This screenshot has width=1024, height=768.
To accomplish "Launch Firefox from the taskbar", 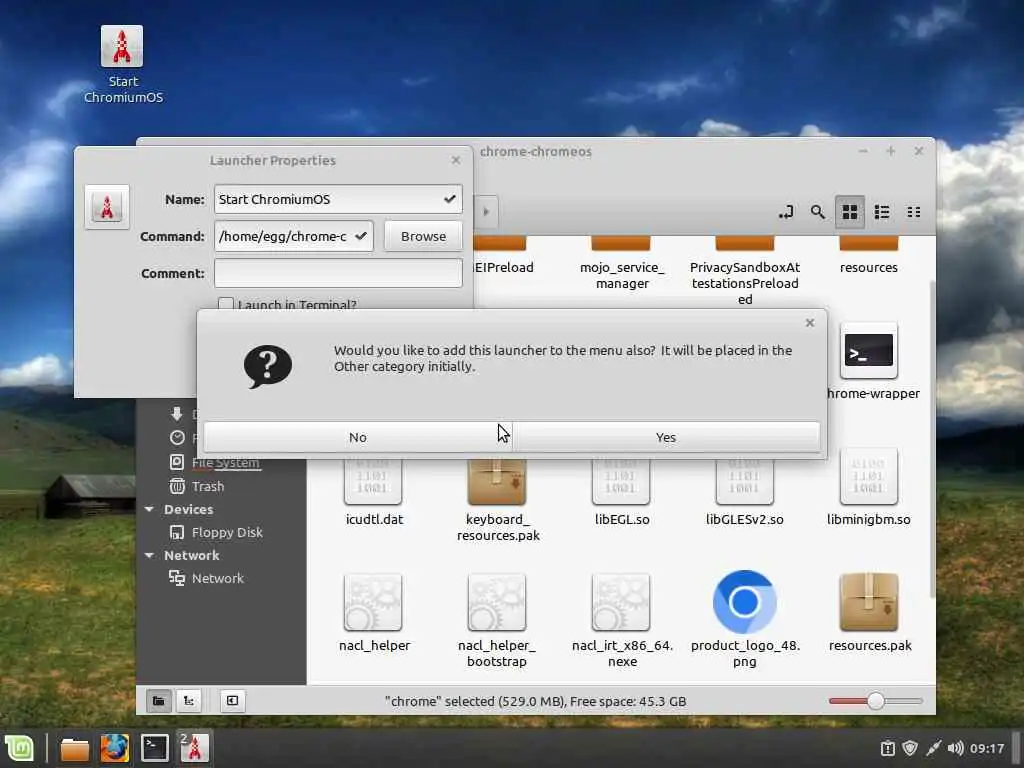I will pyautogui.click(x=114, y=748).
